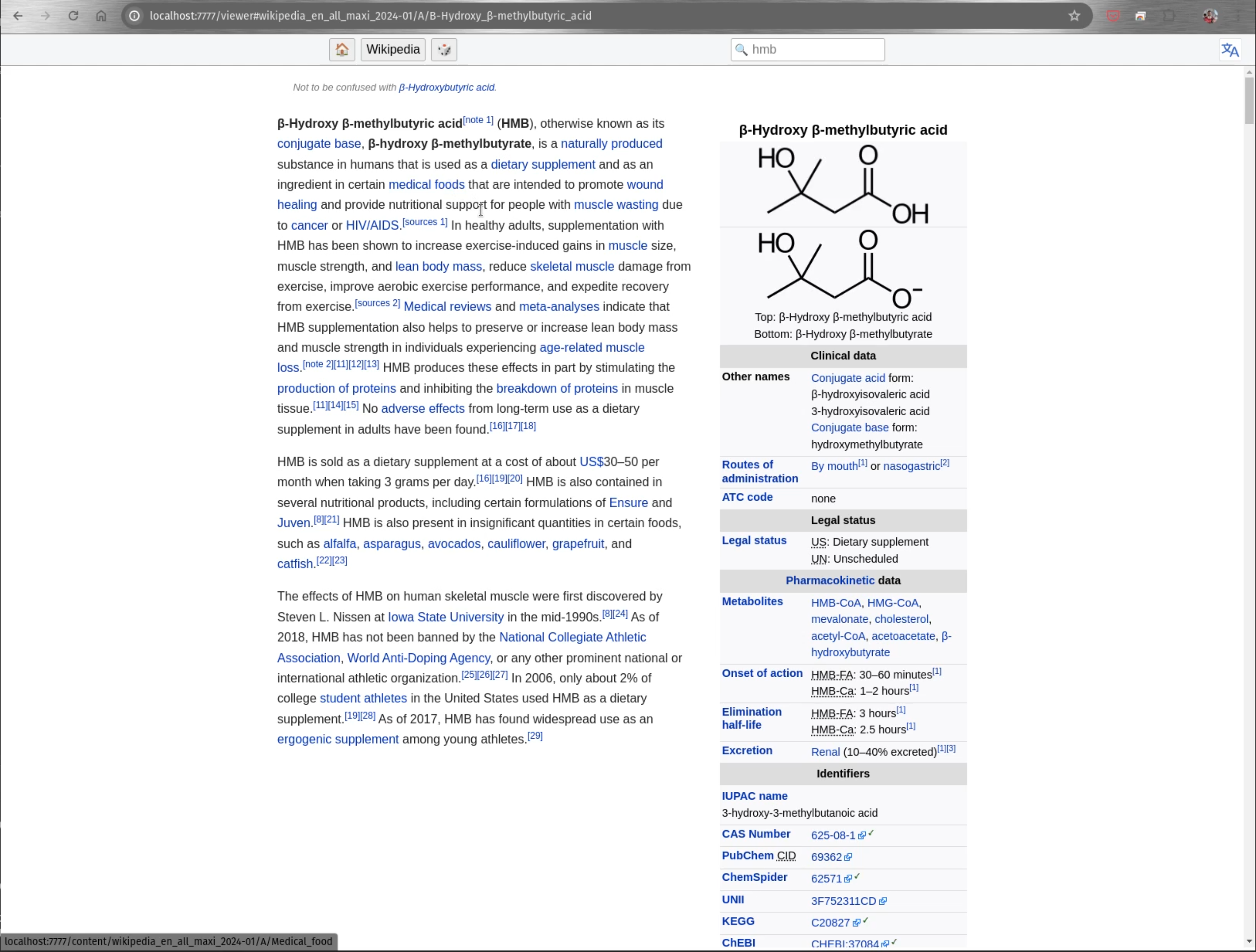Go back with browser back arrow
The height and width of the screenshot is (952, 1256).
(x=18, y=16)
